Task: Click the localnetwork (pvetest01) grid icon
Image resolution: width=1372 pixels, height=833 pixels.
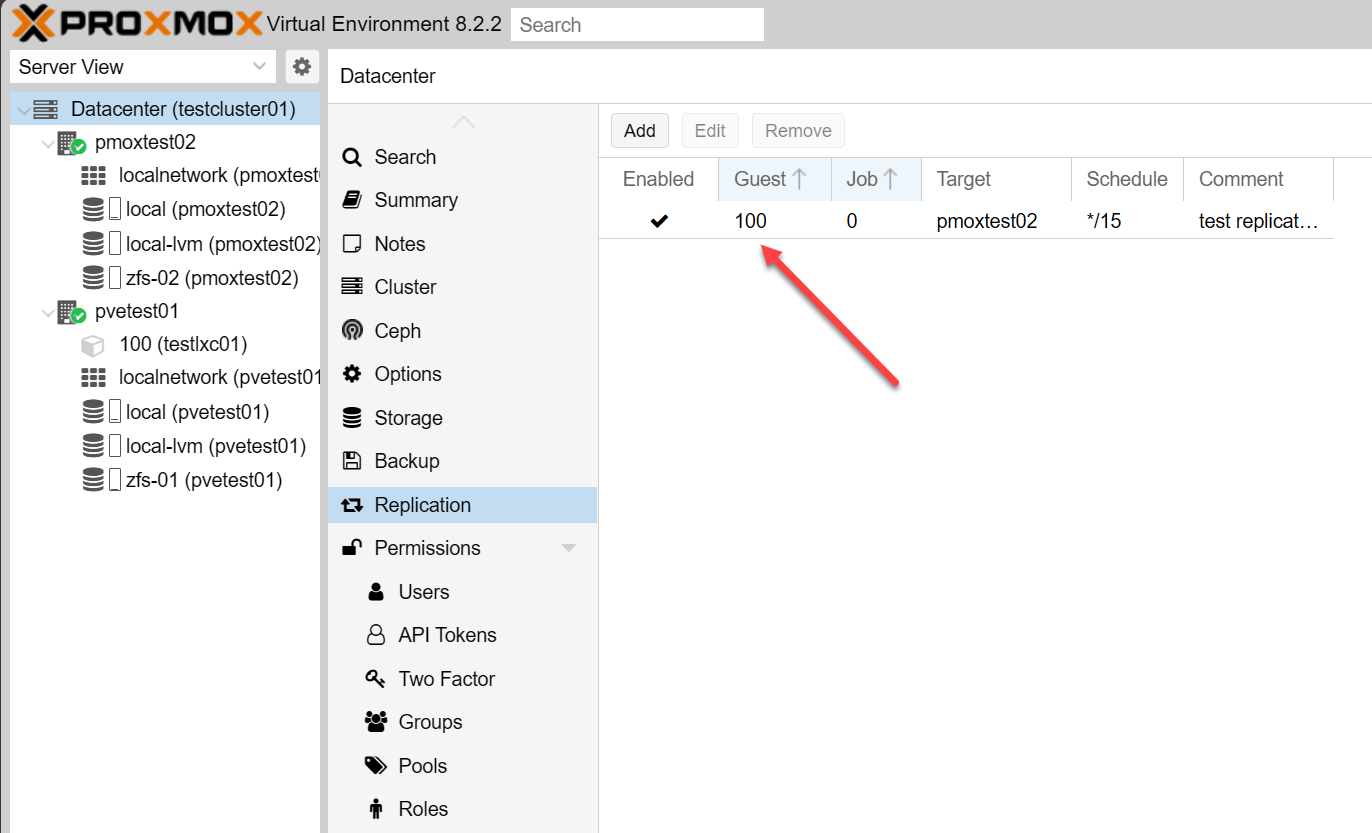Action: click(x=93, y=378)
